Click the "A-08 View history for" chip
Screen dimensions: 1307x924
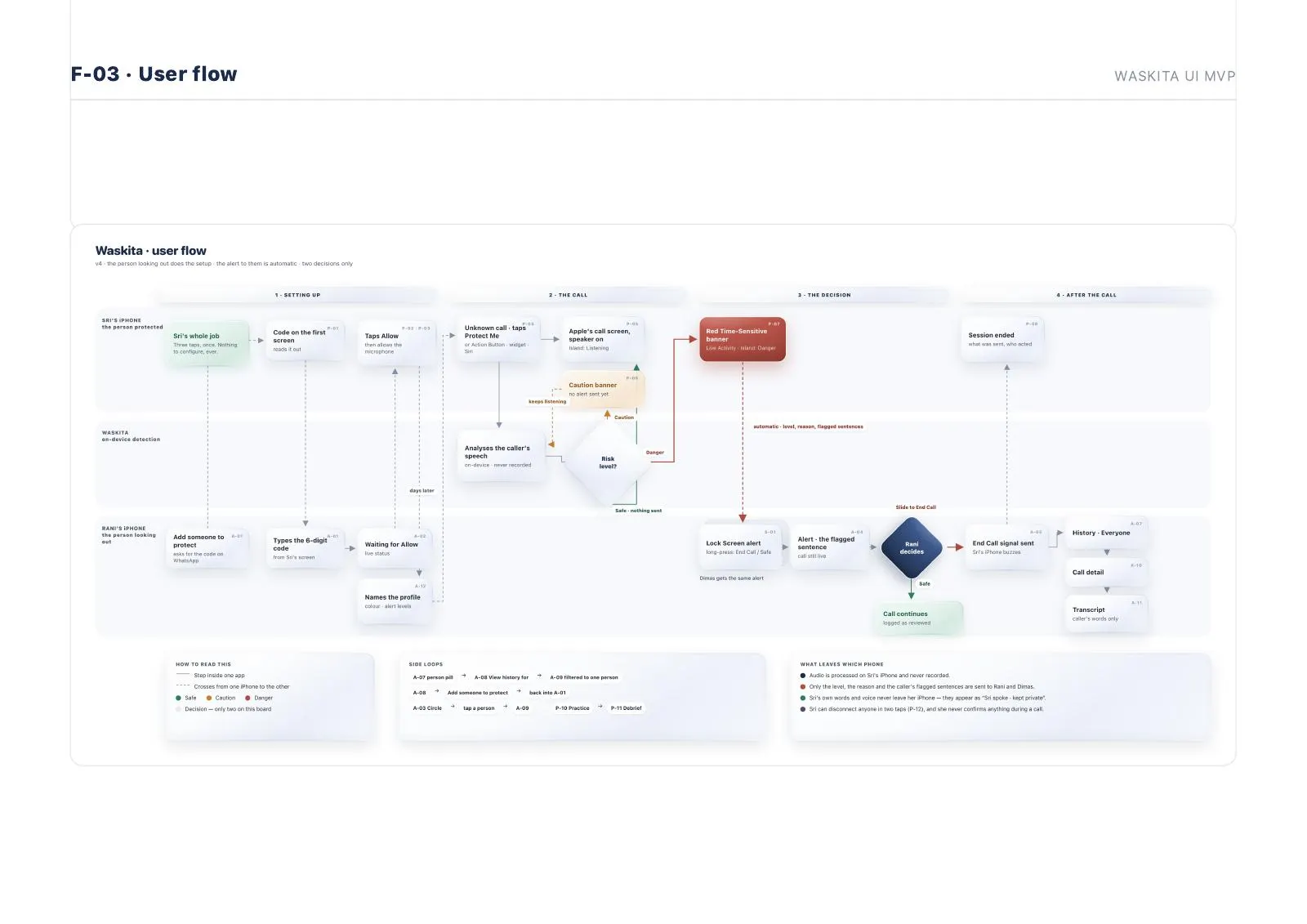click(x=502, y=677)
